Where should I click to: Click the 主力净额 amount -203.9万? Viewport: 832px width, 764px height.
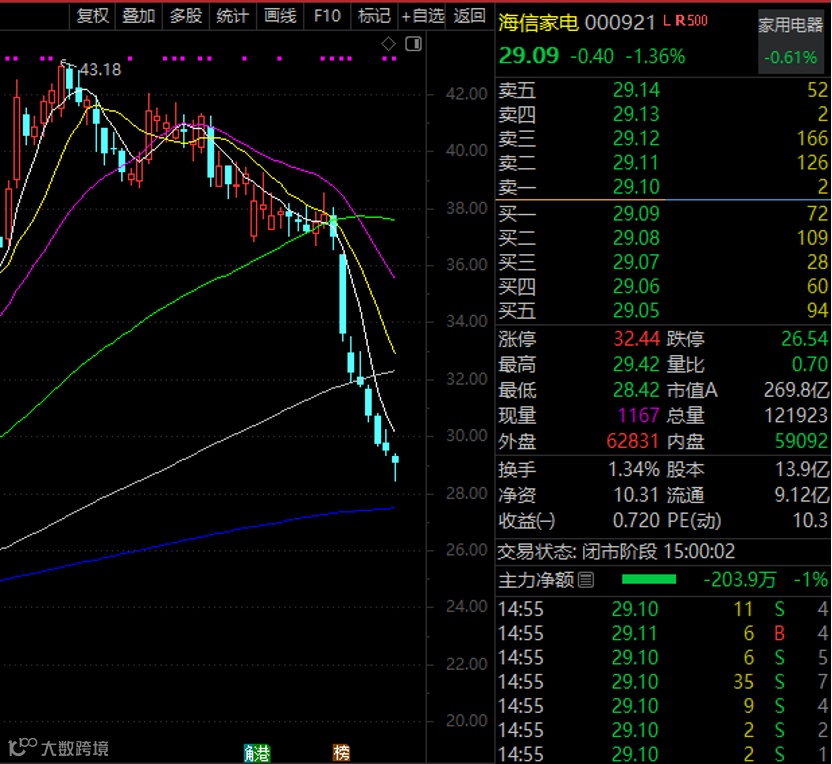pos(739,579)
